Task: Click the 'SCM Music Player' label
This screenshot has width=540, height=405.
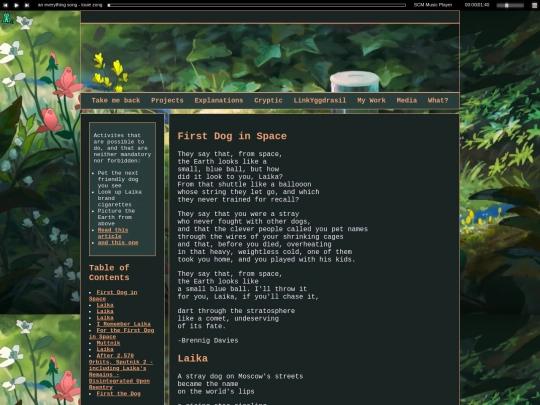Action: click(433, 5)
